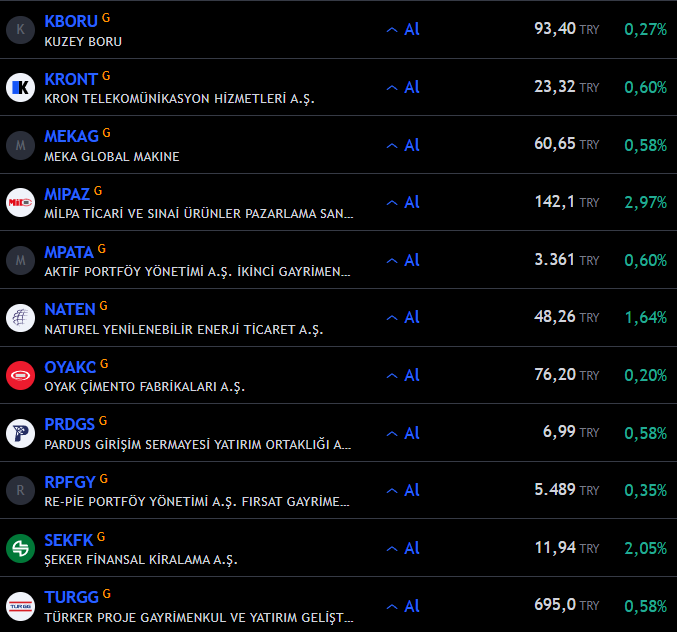
Task: Click the name ŞEKER FİNANSAL KİRALAMA A.Ş.
Action: tap(141, 560)
